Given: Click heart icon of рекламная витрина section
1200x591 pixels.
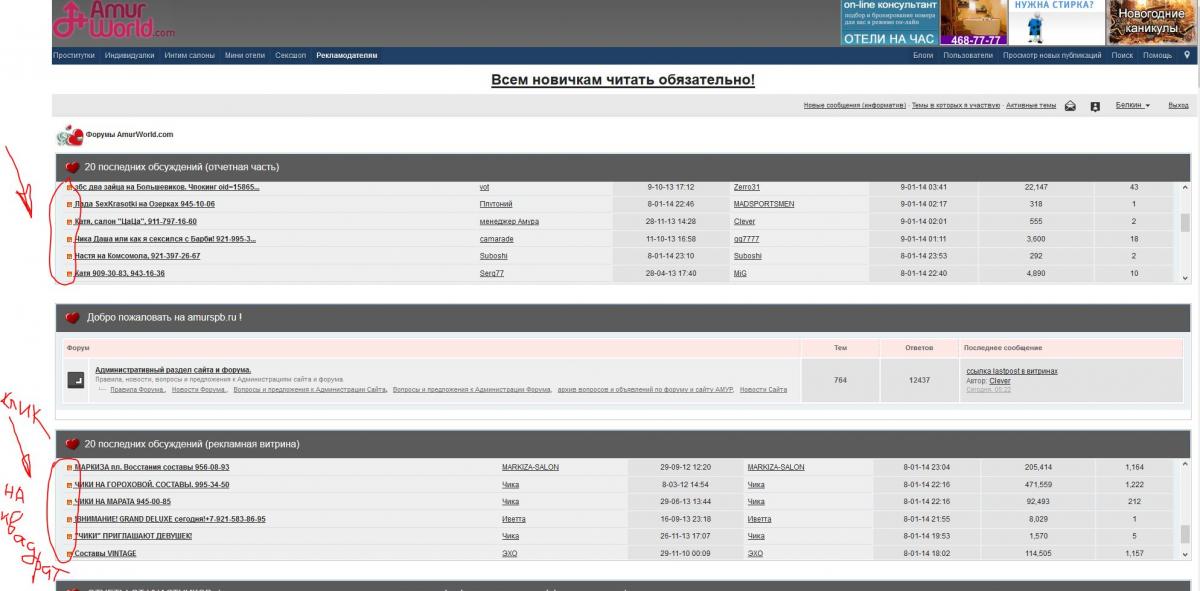Looking at the screenshot, I should [x=72, y=444].
